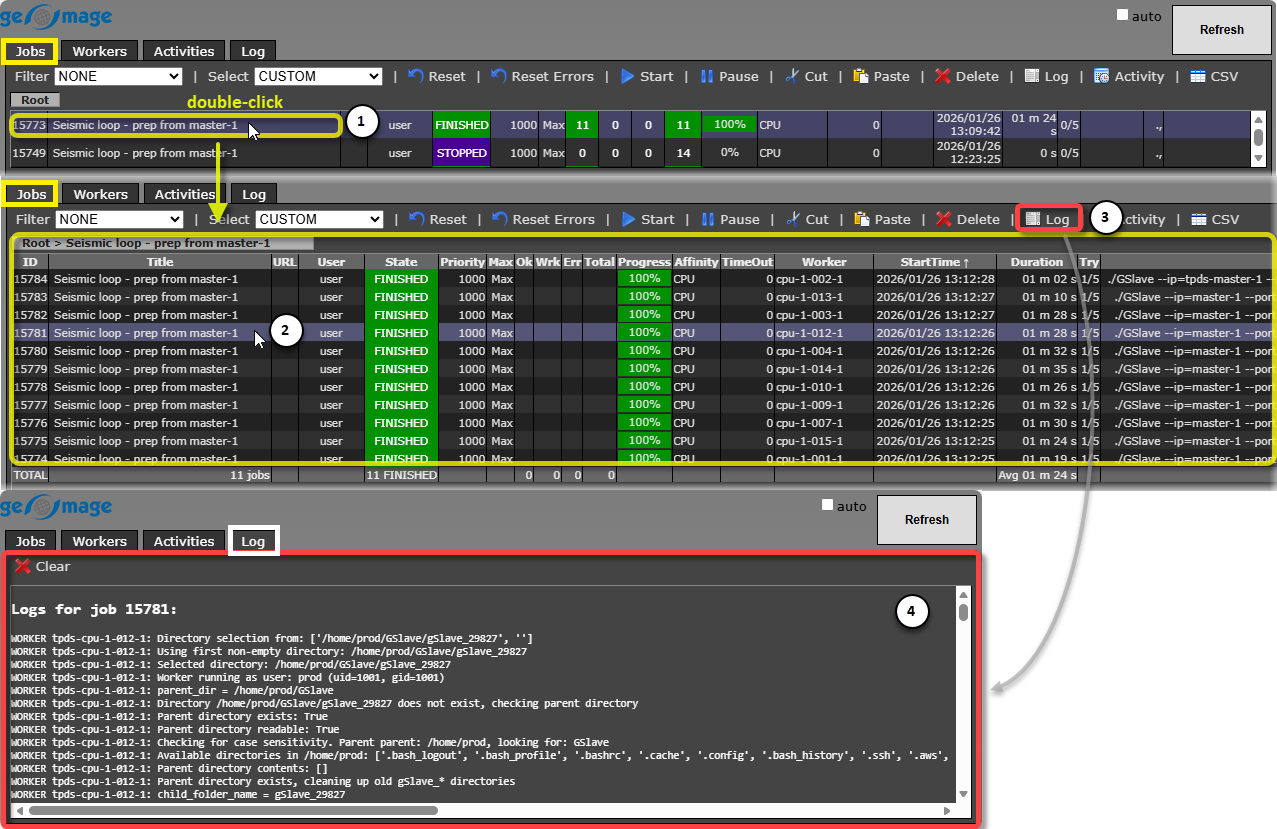The image size is (1277, 829).
Task: Open the Activities tab
Action: (x=183, y=50)
